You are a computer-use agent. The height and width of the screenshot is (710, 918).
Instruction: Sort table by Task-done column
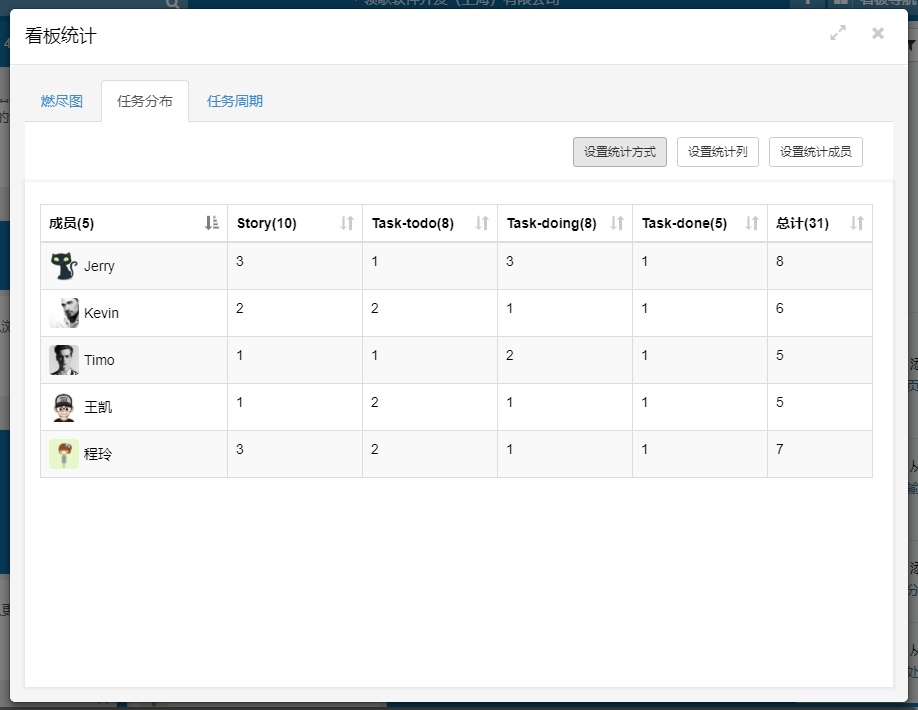[752, 223]
